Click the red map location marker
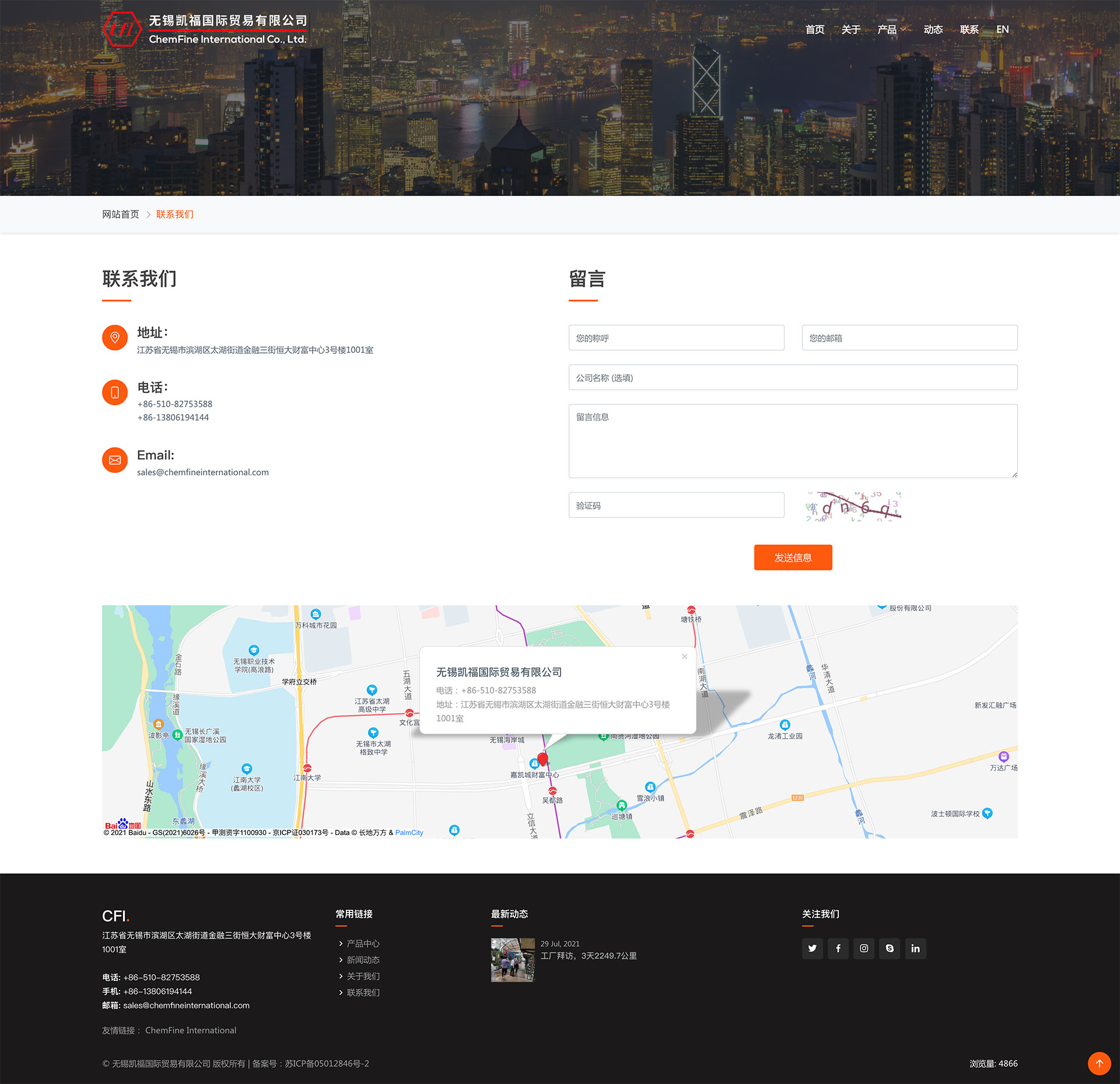 coord(542,759)
